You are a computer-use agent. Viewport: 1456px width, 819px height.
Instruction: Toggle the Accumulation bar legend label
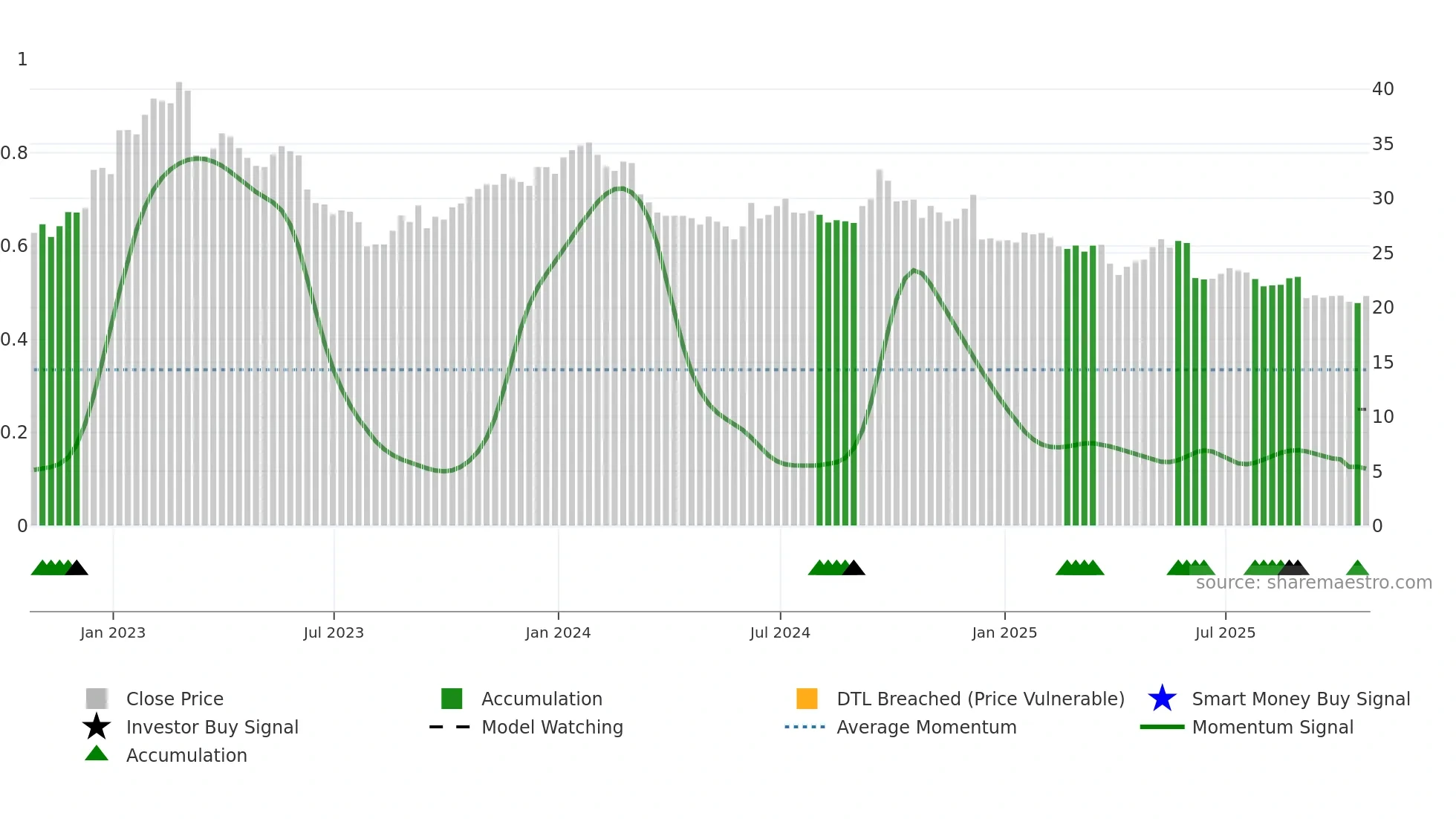coord(542,699)
